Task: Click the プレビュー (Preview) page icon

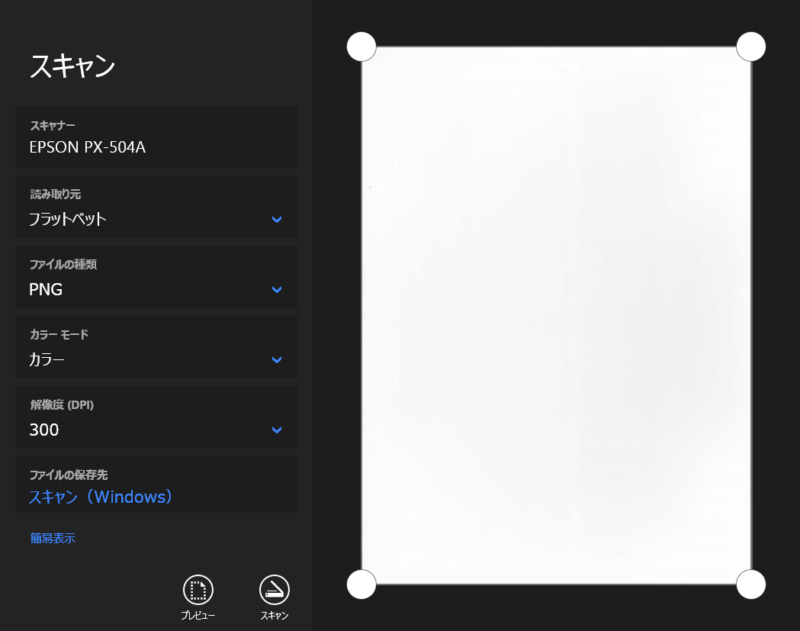Action: [198, 589]
